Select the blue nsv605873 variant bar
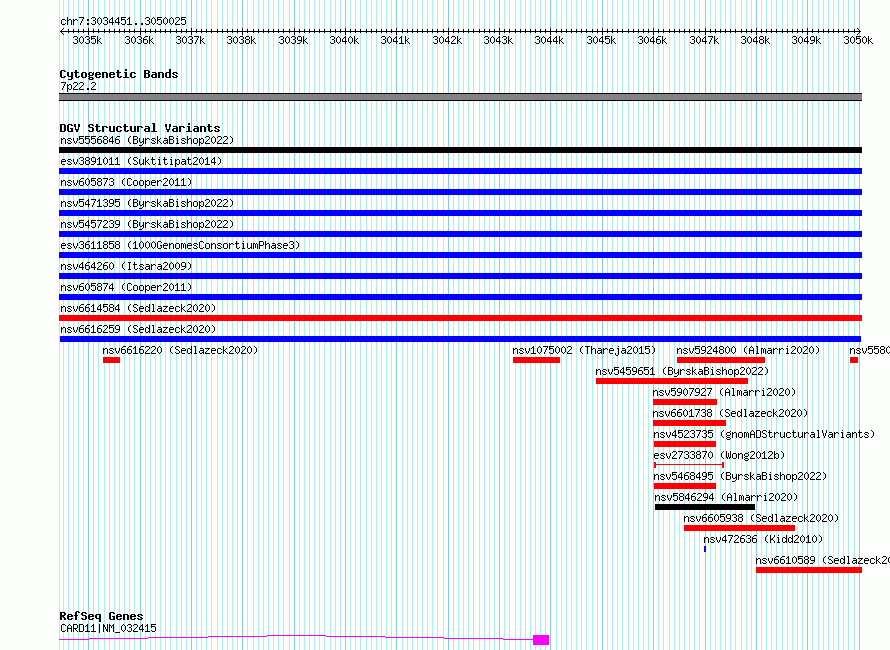The height and width of the screenshot is (650, 890). [460, 192]
